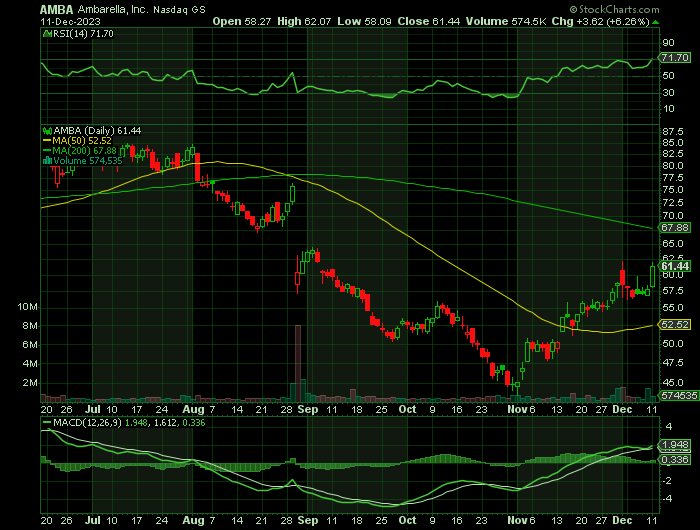Click the 6M volume axis label

coord(30,345)
